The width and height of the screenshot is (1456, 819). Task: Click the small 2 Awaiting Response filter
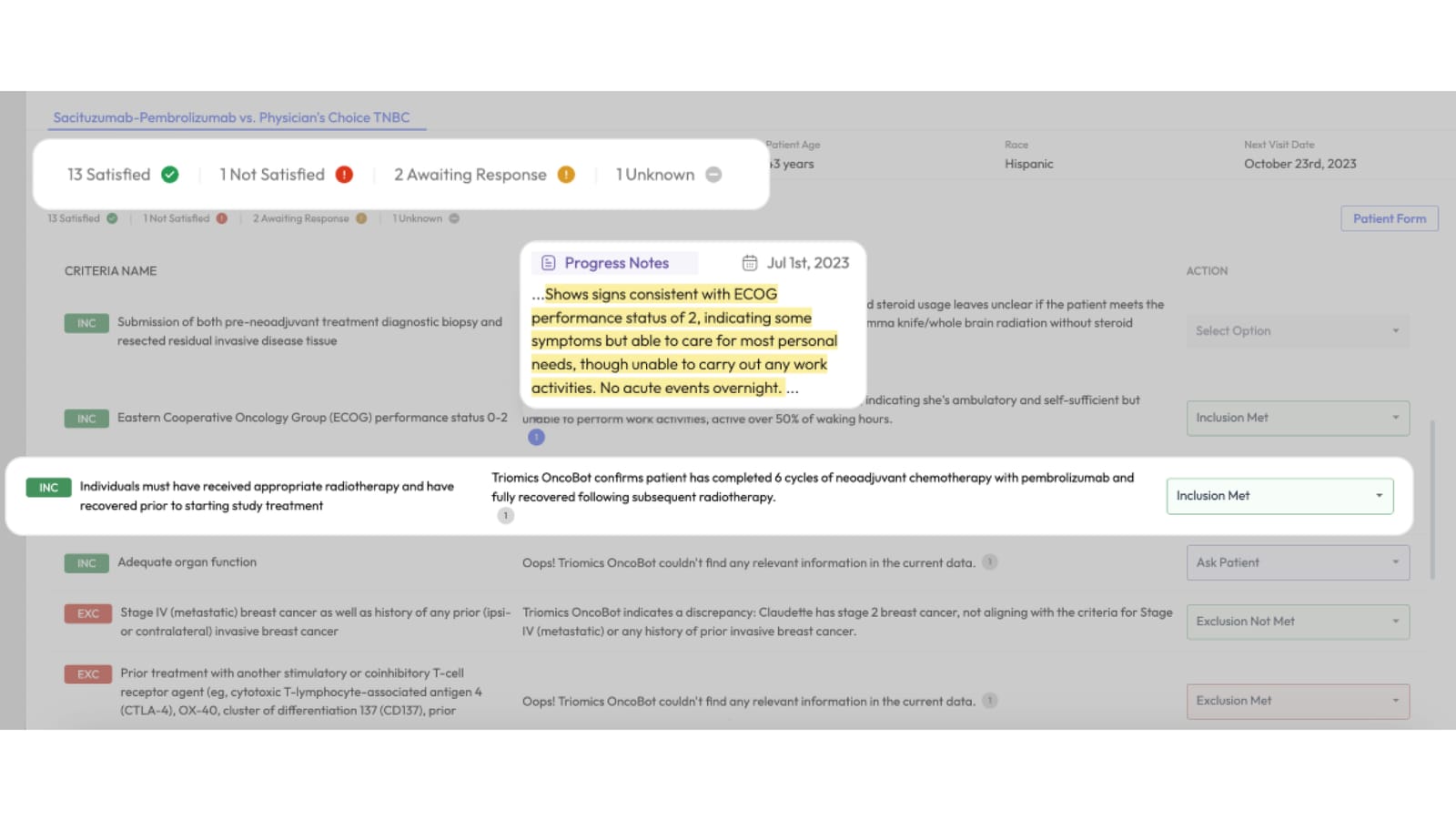pos(301,218)
